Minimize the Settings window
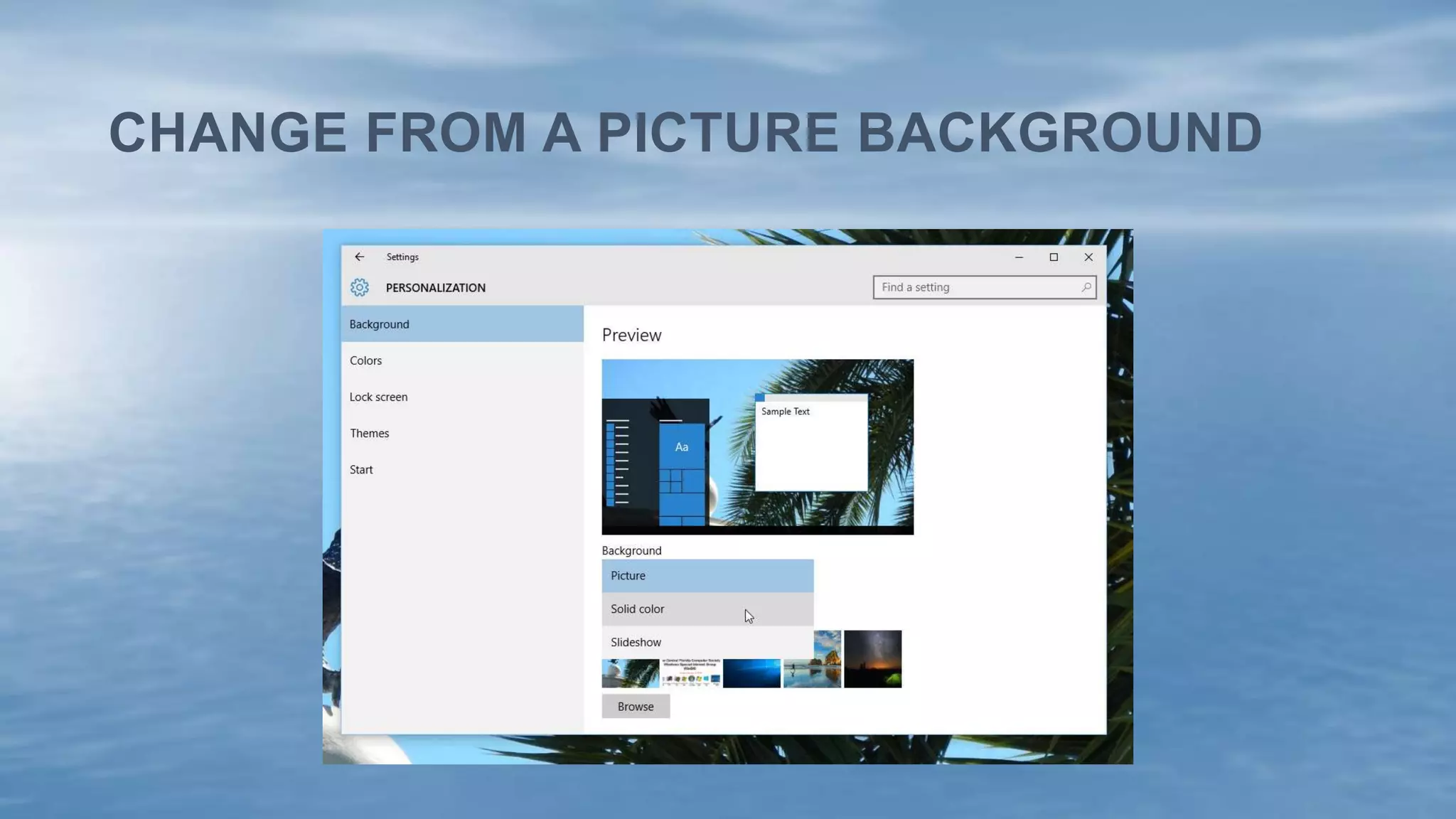 point(1019,257)
